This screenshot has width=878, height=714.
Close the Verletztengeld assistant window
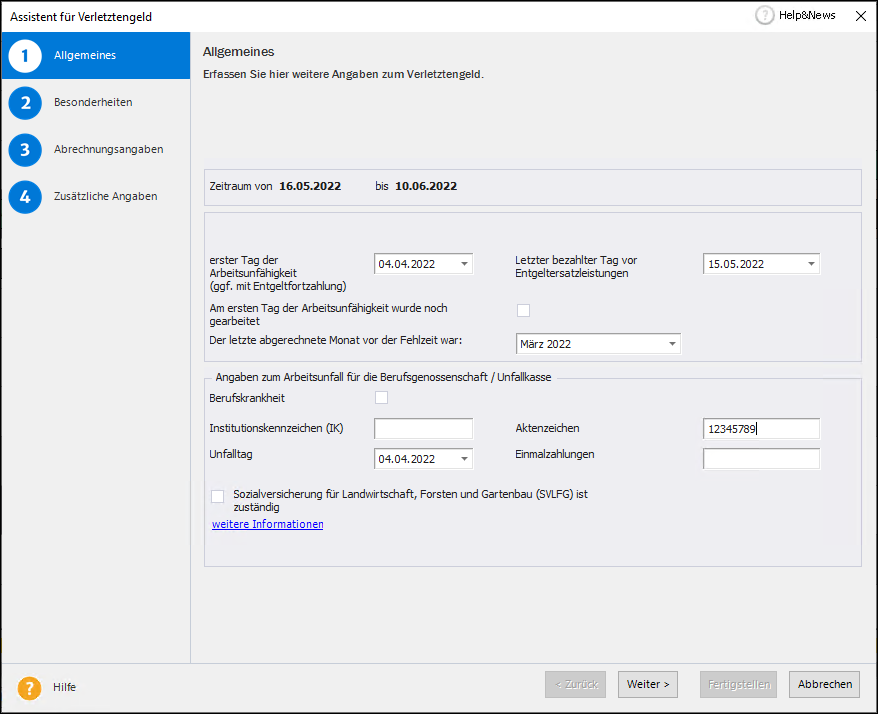pyautogui.click(x=860, y=16)
